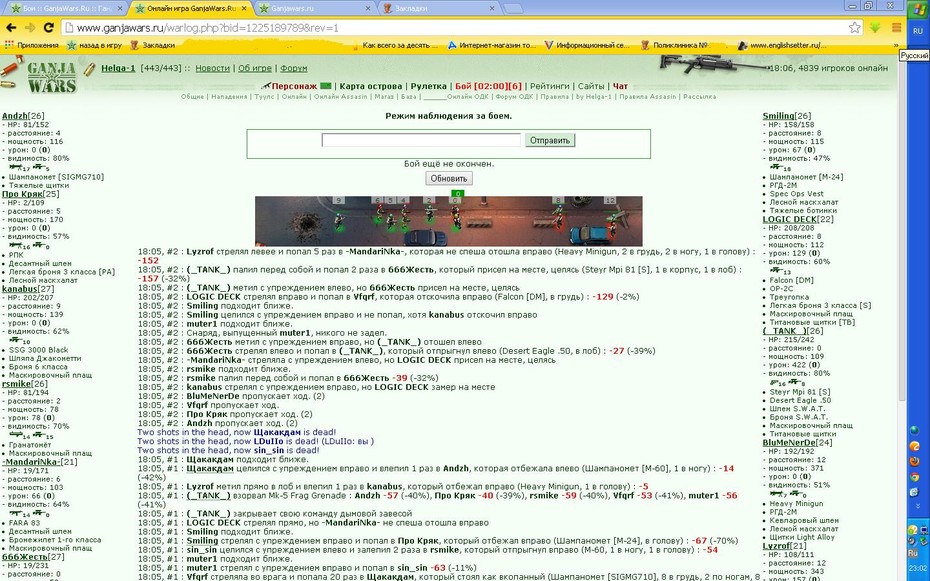Open the Рейтинги menu item
This screenshot has height=581, width=930.
pyautogui.click(x=550, y=86)
